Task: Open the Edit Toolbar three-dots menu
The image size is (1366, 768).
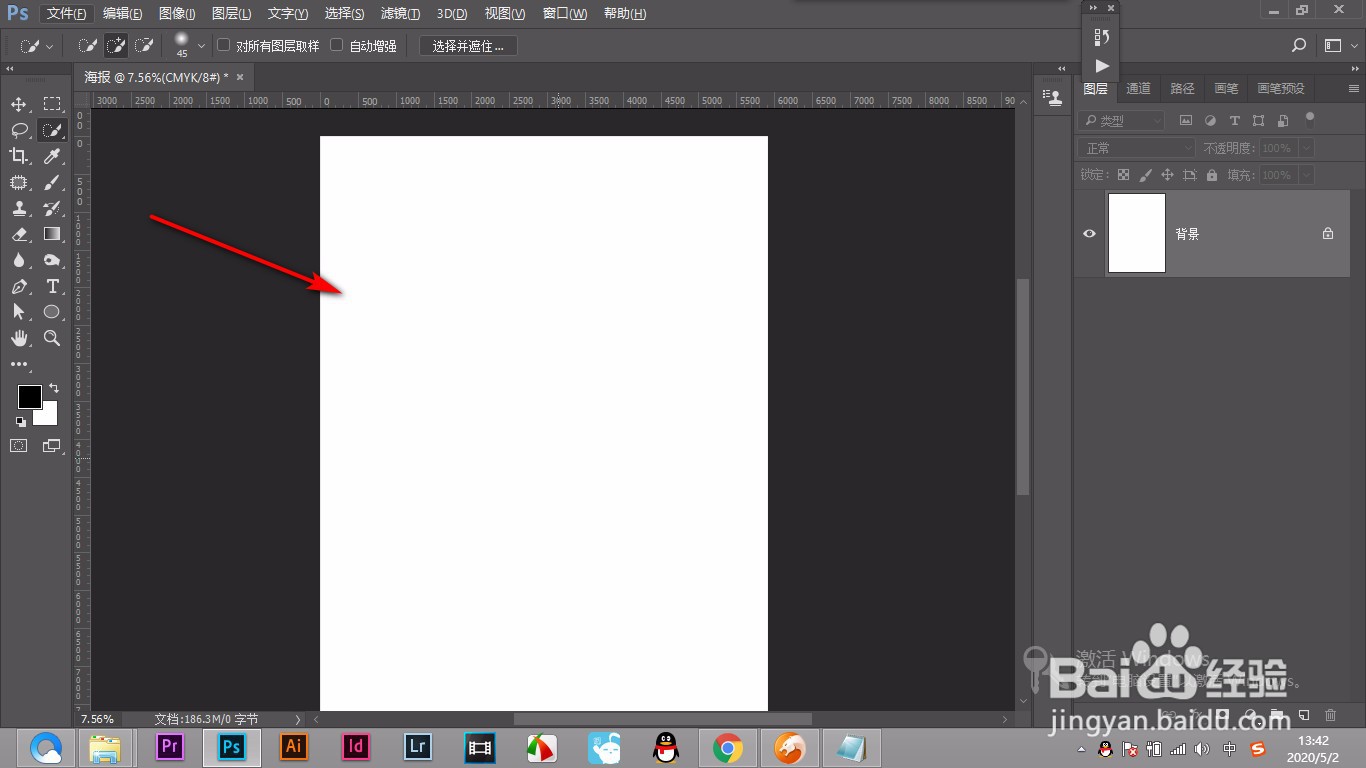Action: coord(19,365)
